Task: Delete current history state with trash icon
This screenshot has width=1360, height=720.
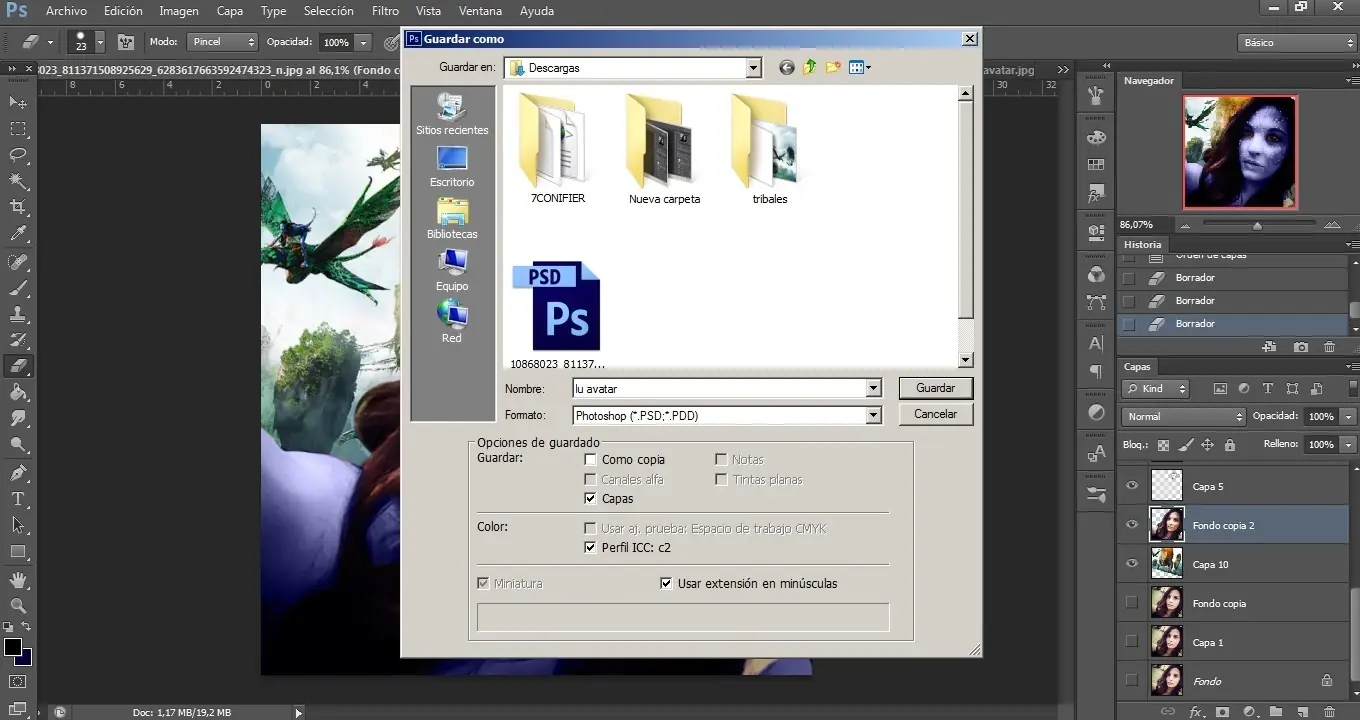Action: pyautogui.click(x=1329, y=347)
